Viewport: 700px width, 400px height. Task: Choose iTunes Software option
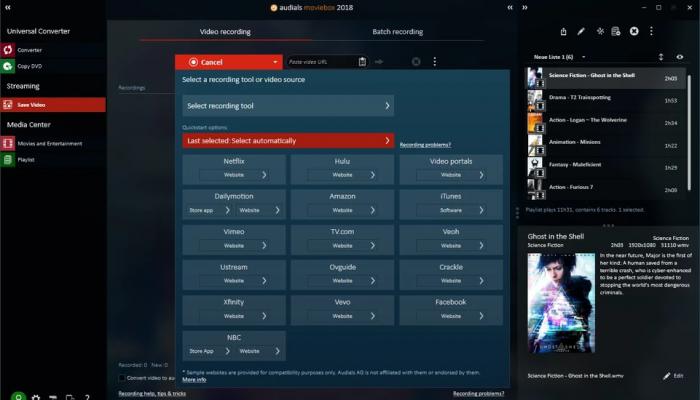pos(451,210)
